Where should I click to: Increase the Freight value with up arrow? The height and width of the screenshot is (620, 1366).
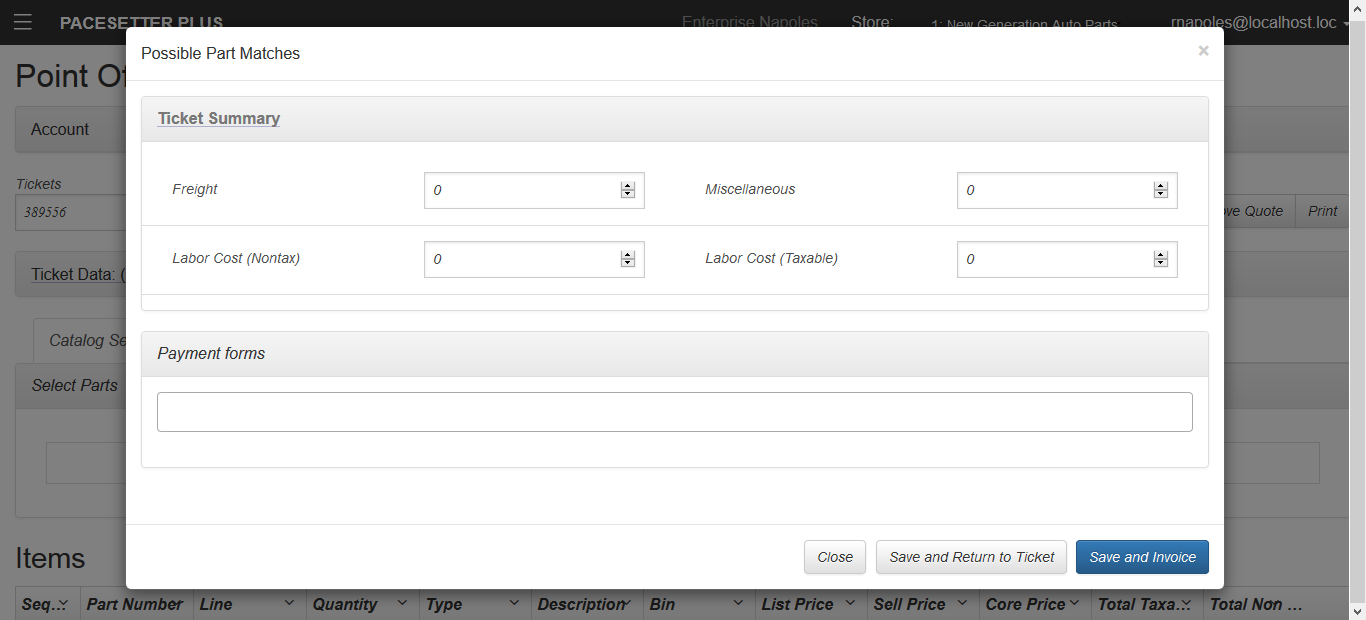point(628,186)
